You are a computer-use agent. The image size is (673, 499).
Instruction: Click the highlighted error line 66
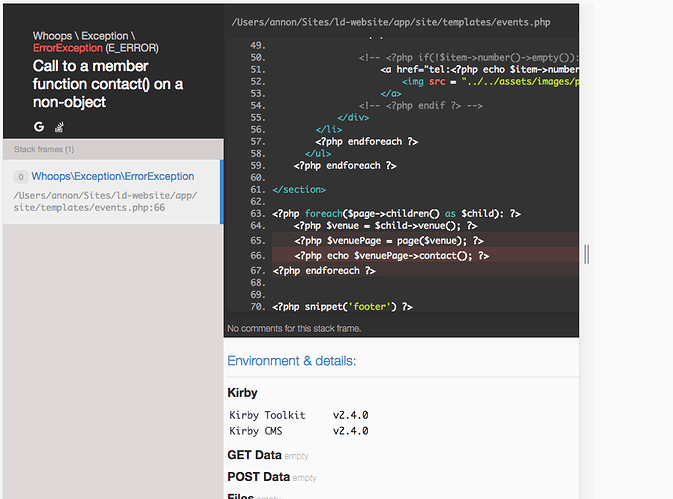(390, 256)
